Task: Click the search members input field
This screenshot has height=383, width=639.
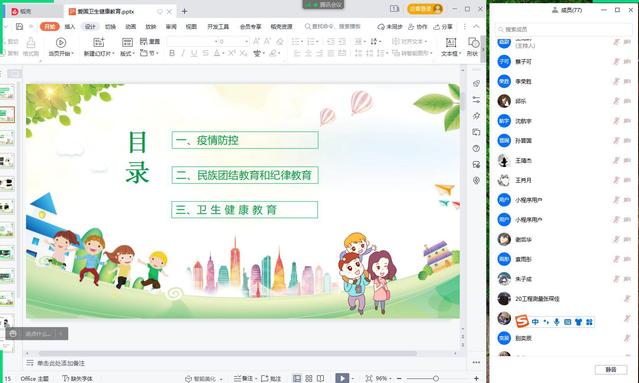Action: [x=564, y=29]
